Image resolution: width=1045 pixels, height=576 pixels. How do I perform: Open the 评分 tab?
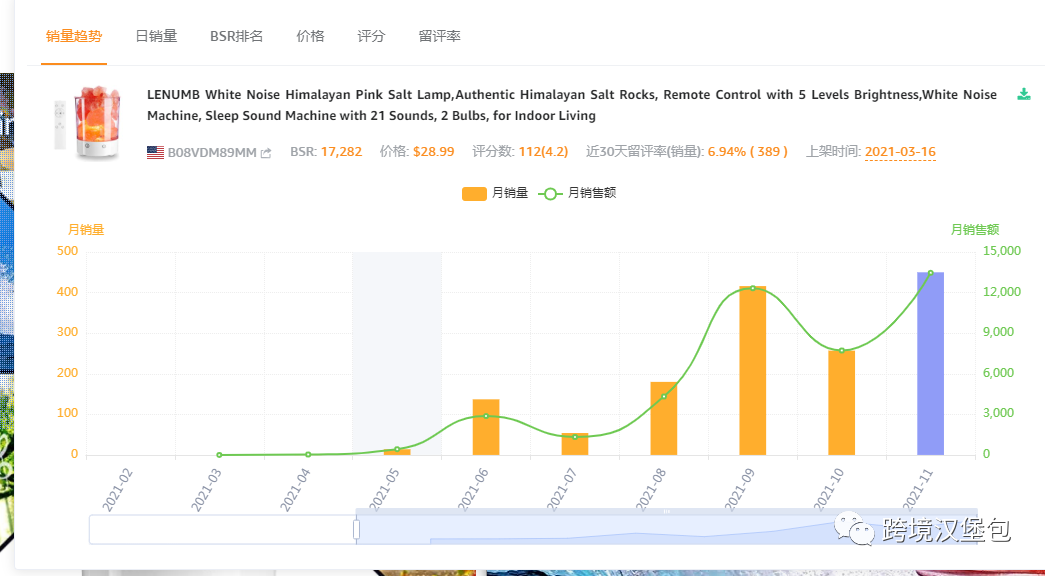(x=371, y=36)
